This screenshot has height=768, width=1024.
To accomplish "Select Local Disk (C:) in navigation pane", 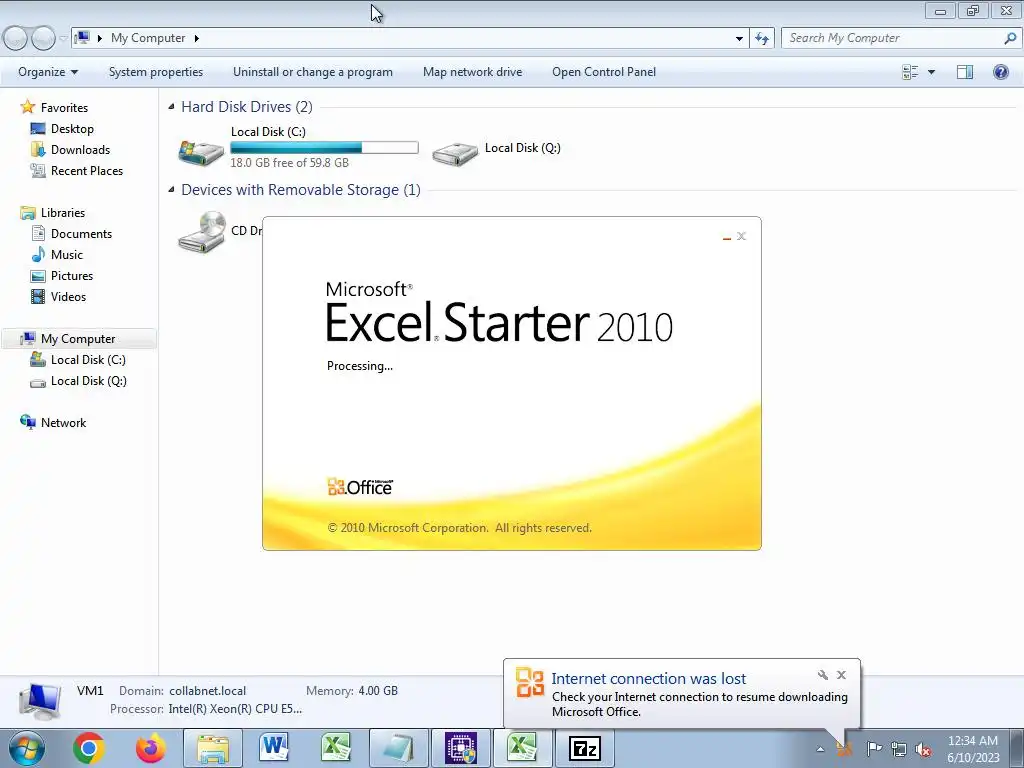I will 88,360.
